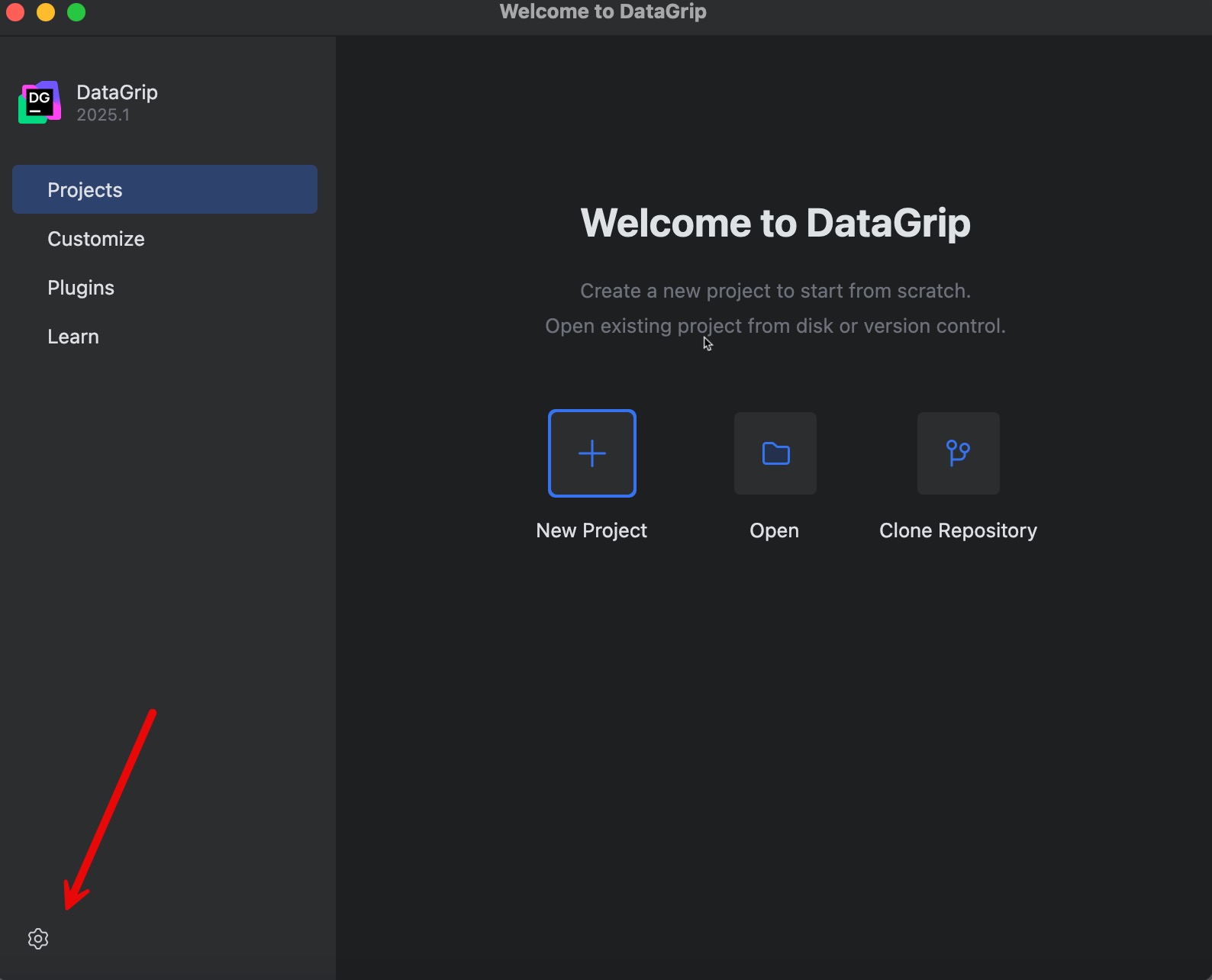Click the Clone Repository text label
This screenshot has height=980, width=1212.
pos(958,530)
